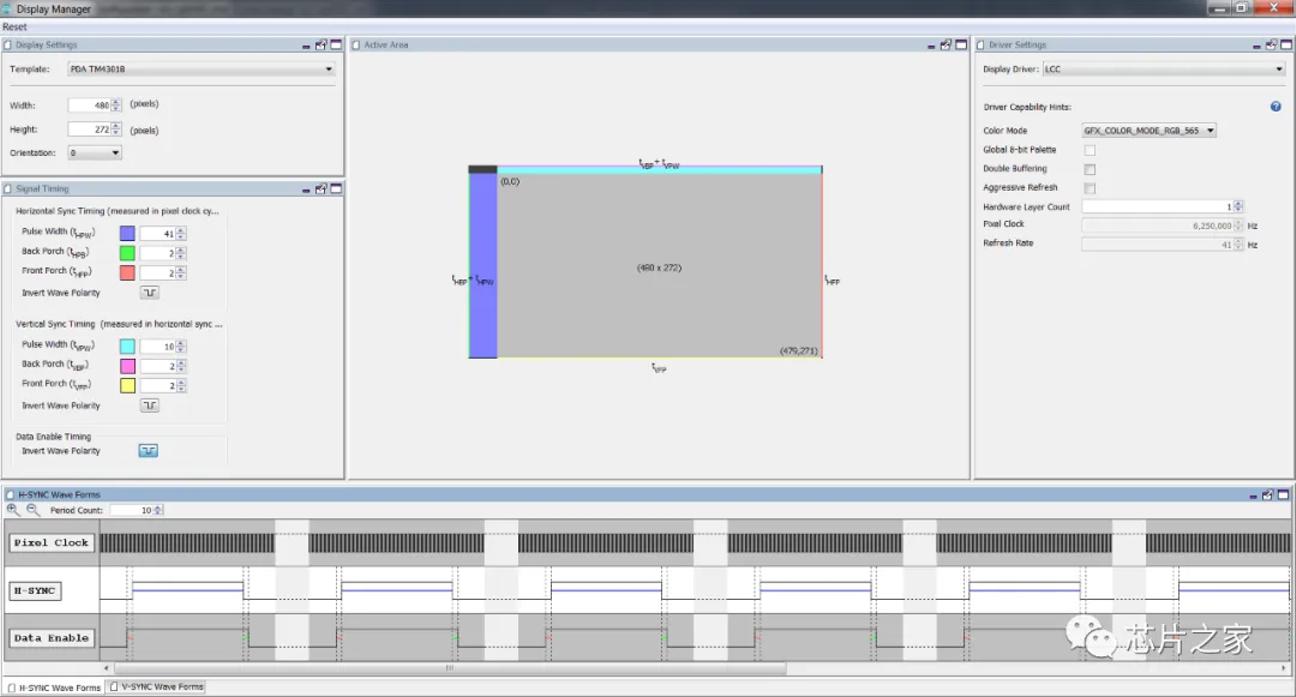Open the Orientation dropdown
Viewport: 1296px width, 697px height.
(95, 153)
